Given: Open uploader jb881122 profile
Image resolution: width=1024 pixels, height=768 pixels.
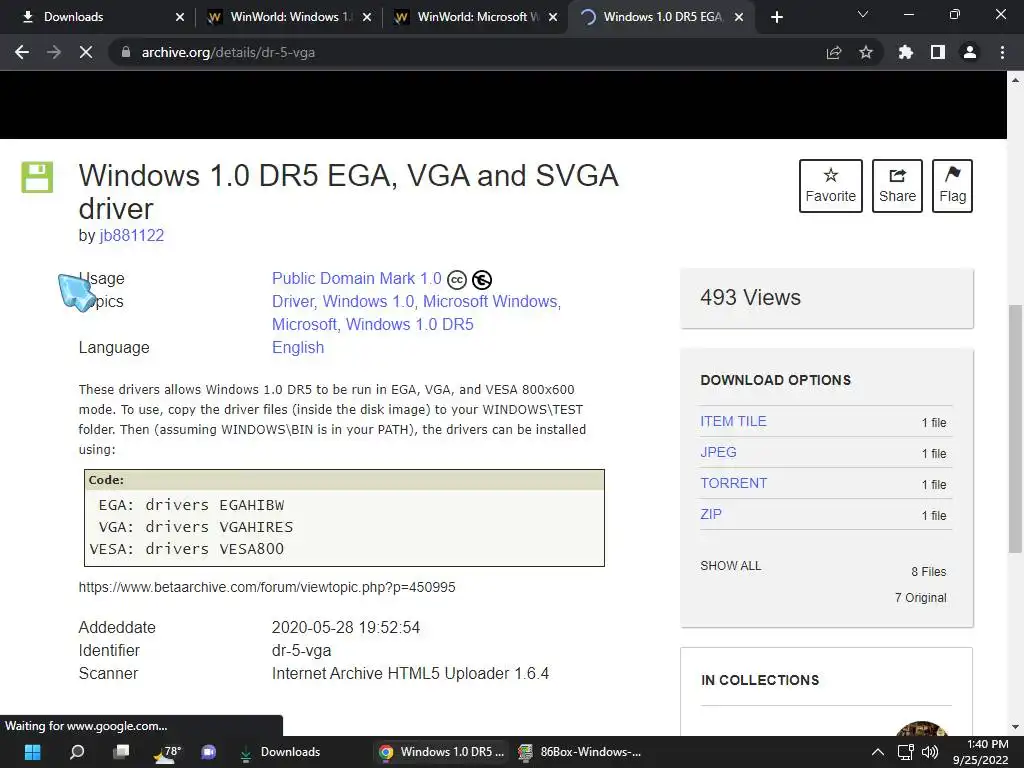Looking at the screenshot, I should (131, 235).
